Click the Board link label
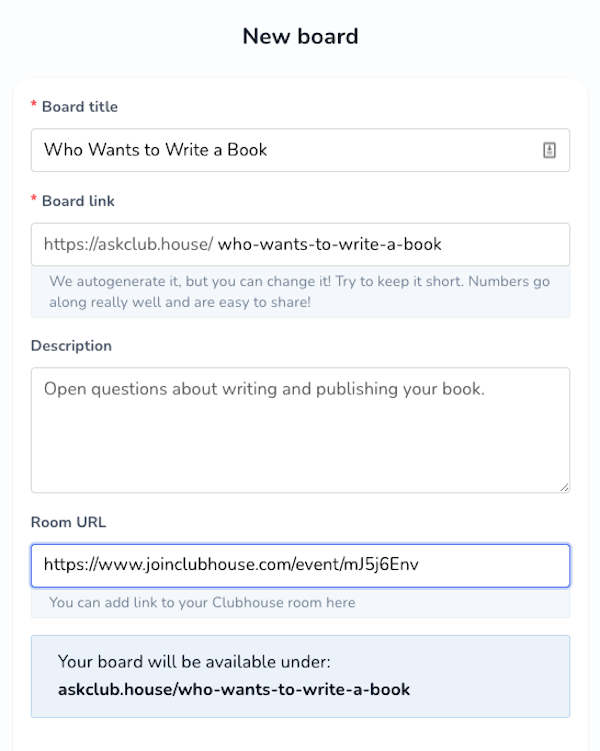This screenshot has height=751, width=600. (x=79, y=201)
